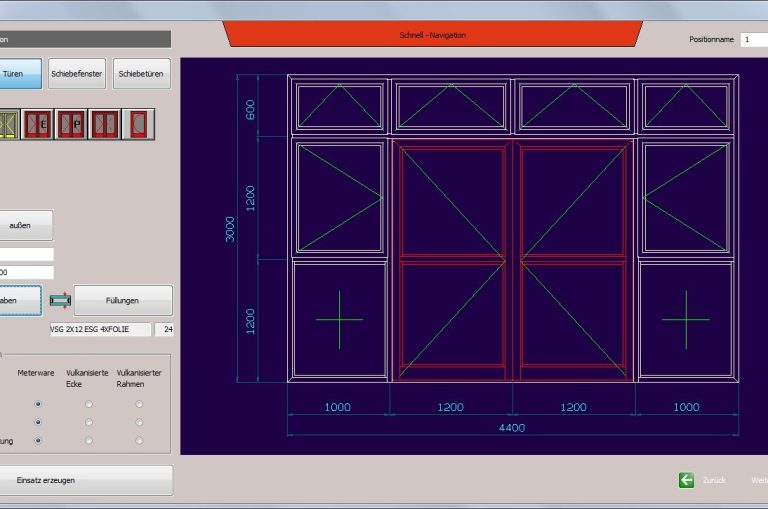This screenshot has width=768, height=509.
Task: Open the Schiebetüren category
Action: pos(141,73)
